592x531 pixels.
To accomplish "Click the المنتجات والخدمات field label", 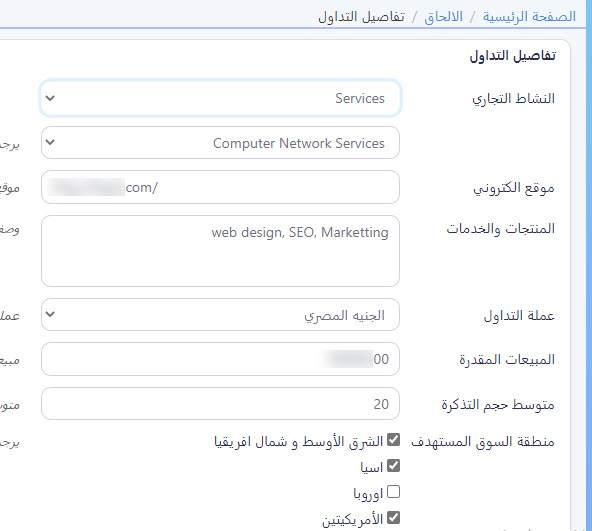I will coord(501,228).
